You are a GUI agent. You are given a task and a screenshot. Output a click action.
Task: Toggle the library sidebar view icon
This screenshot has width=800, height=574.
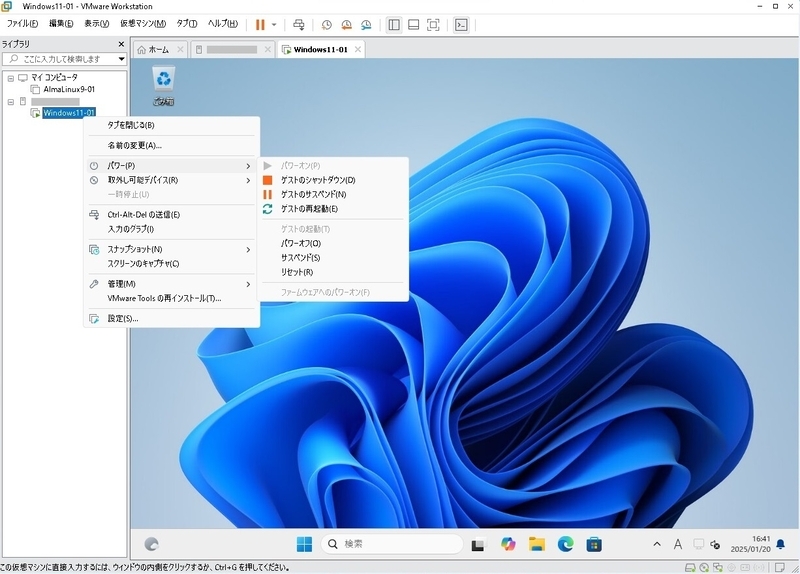[394, 25]
